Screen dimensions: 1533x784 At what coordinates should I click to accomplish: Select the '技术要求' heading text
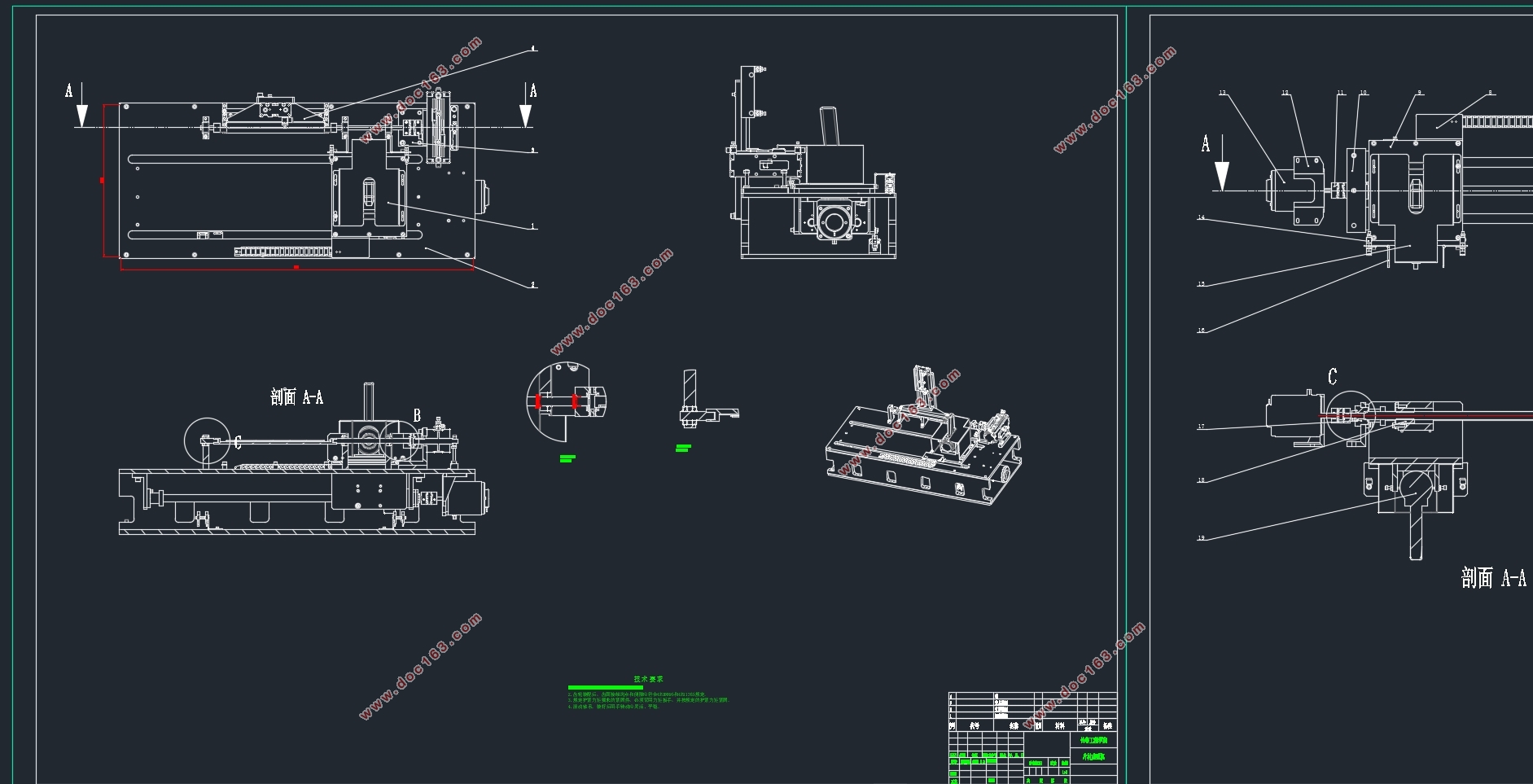pos(649,679)
